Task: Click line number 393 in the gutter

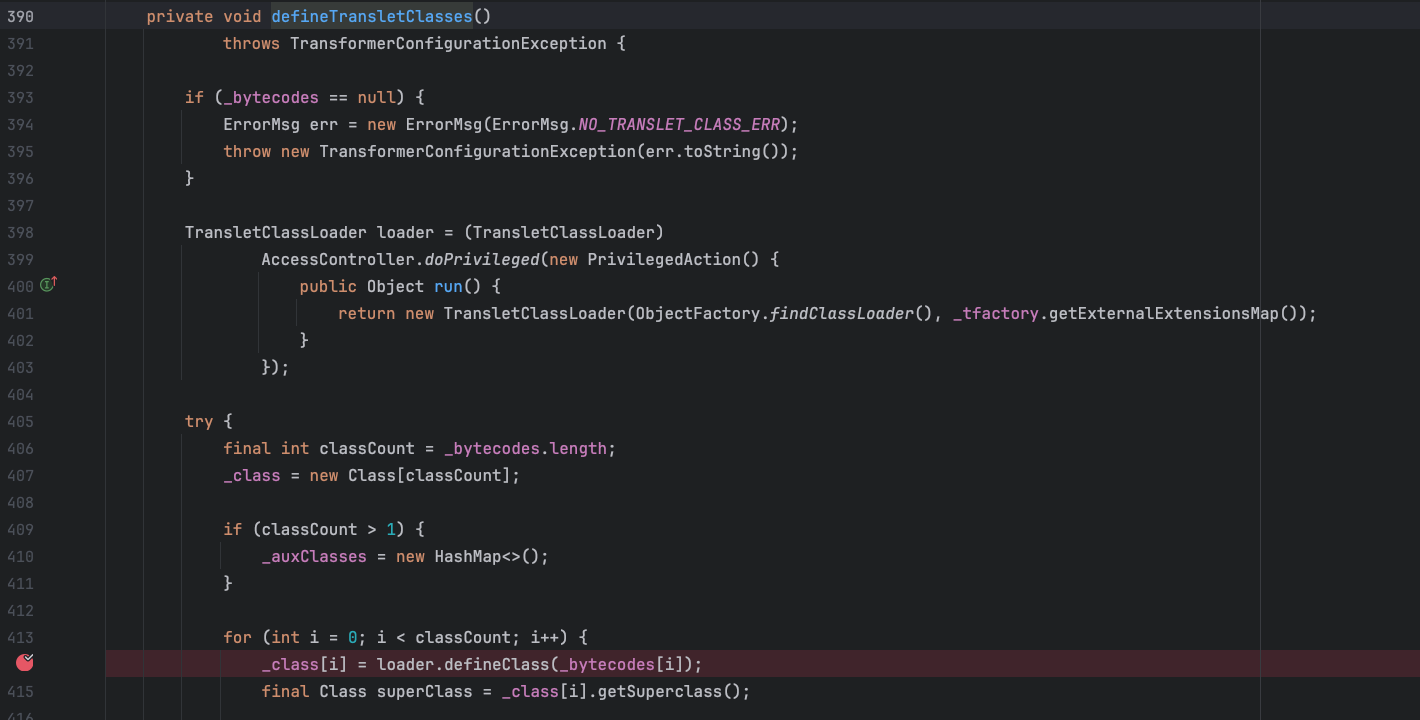Action: (x=20, y=98)
